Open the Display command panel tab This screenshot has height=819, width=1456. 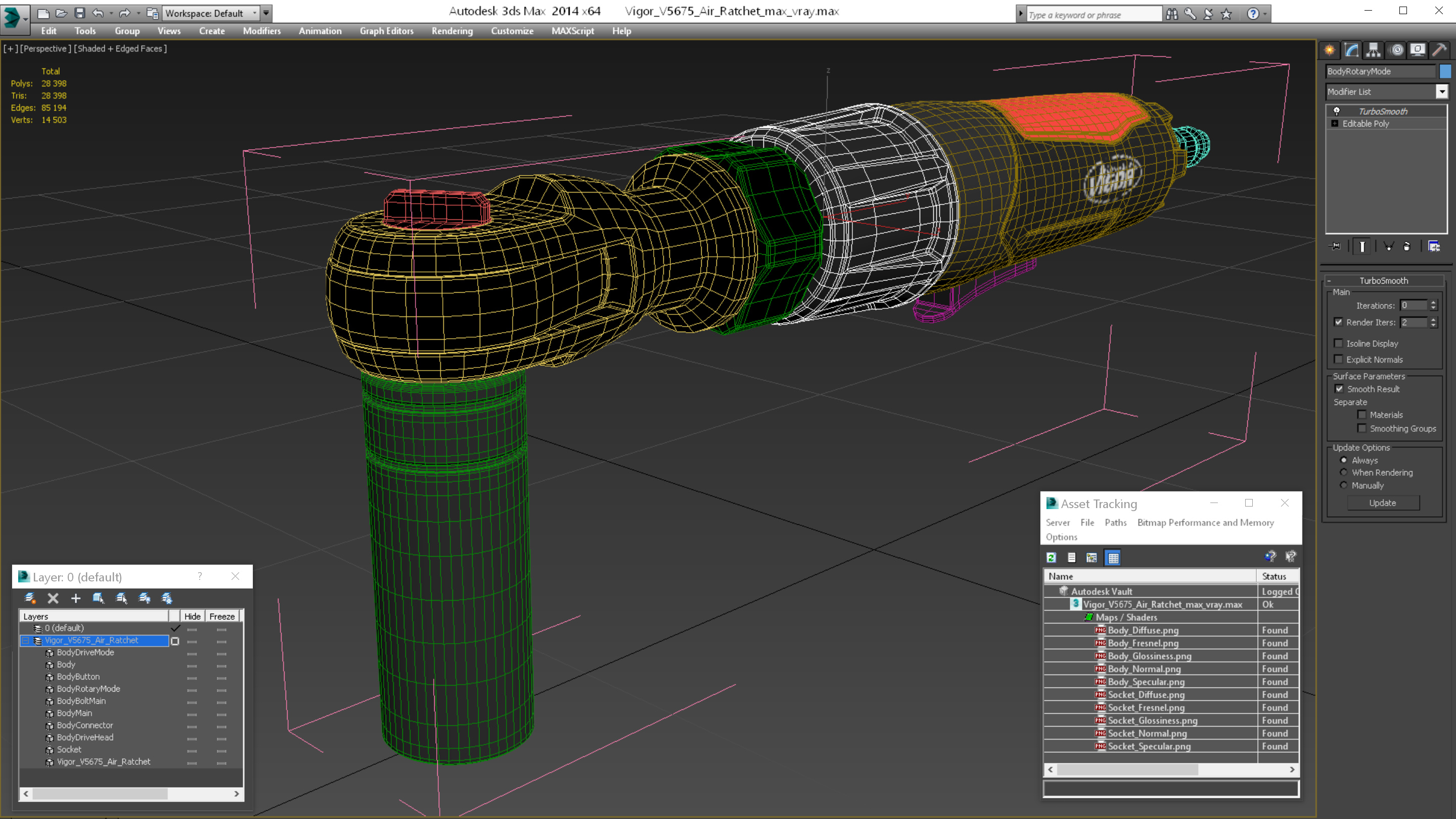point(1418,51)
